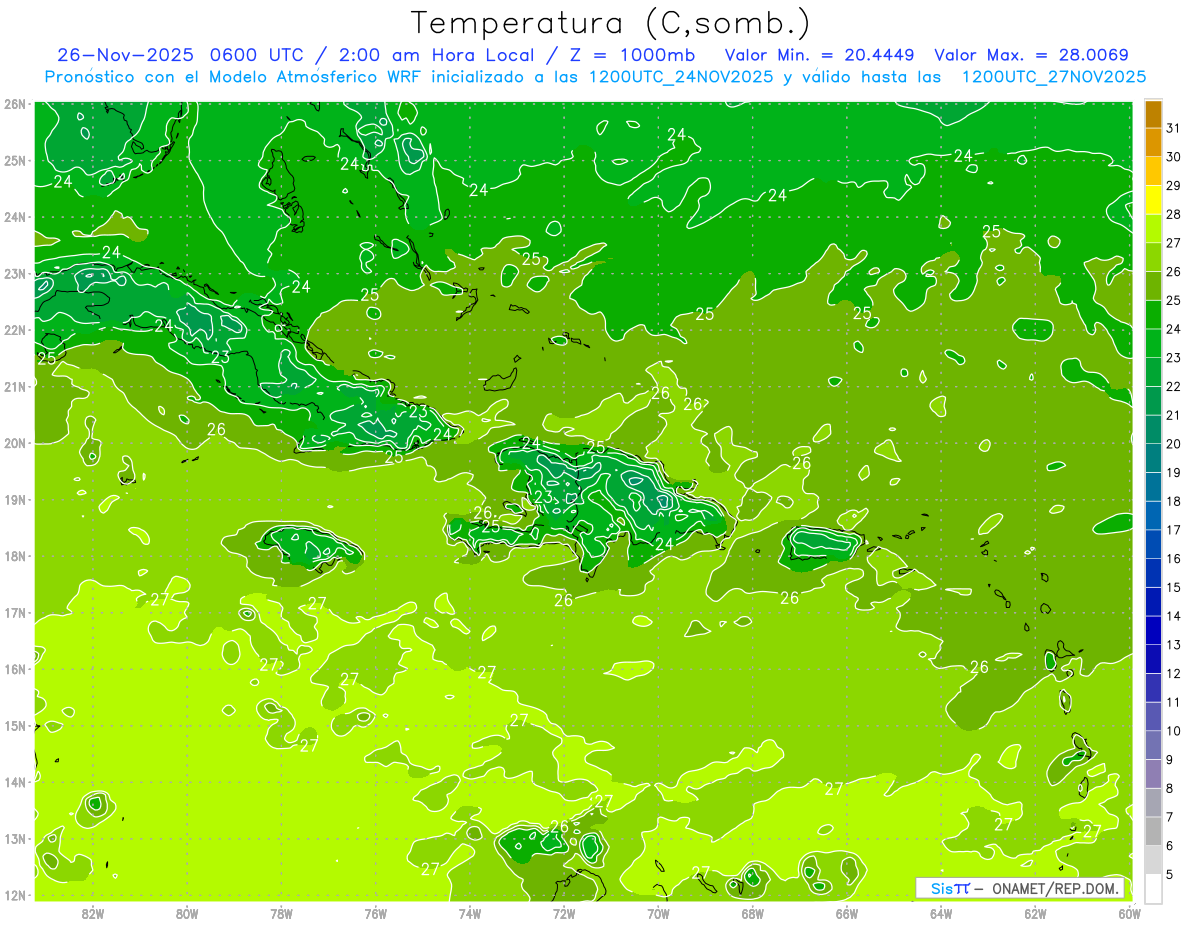
Task: Click the title 'Temperatura (C,somb.)'
Action: pos(611,24)
